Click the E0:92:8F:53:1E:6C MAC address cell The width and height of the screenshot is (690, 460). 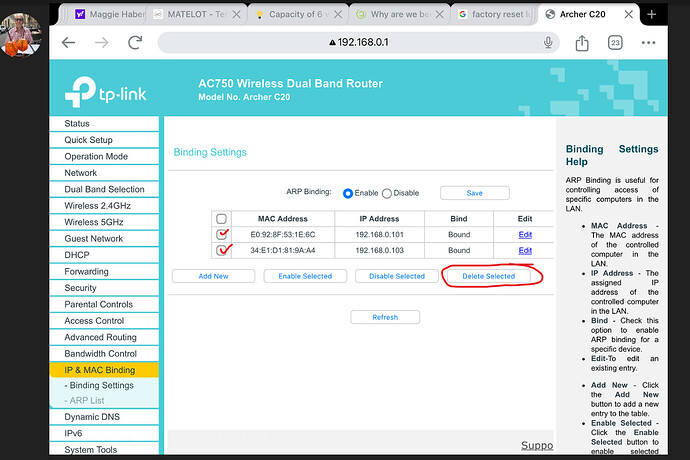(283, 235)
